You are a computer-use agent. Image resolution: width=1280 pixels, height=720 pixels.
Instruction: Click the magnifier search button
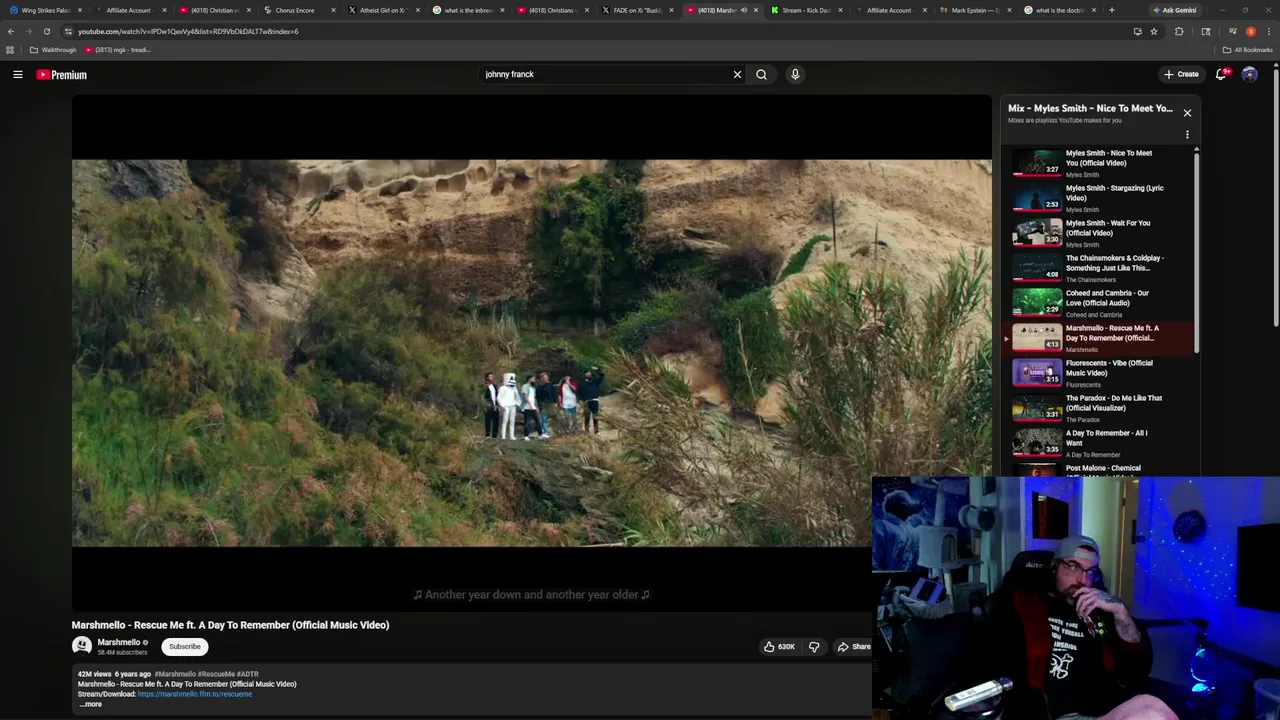click(x=761, y=74)
